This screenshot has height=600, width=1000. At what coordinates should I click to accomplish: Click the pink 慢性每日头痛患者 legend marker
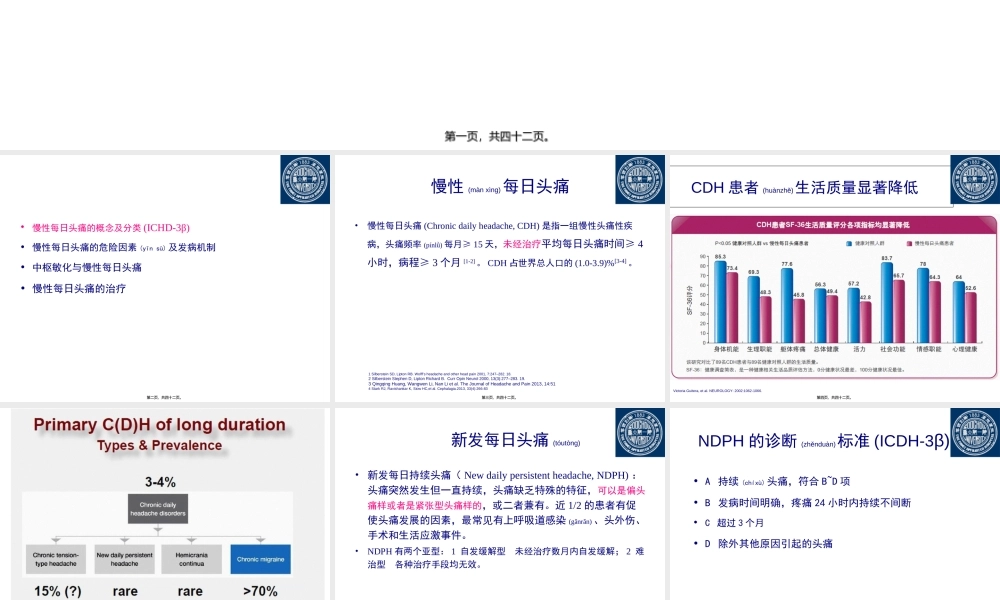tap(910, 243)
